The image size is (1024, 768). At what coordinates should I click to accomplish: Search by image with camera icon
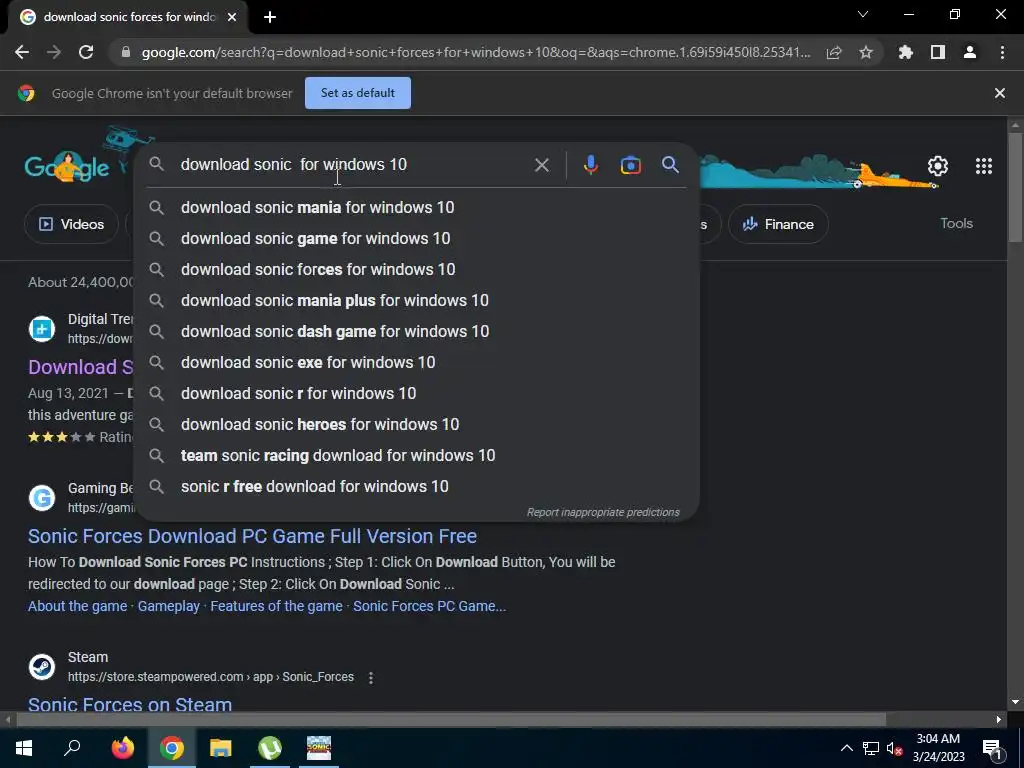point(630,165)
